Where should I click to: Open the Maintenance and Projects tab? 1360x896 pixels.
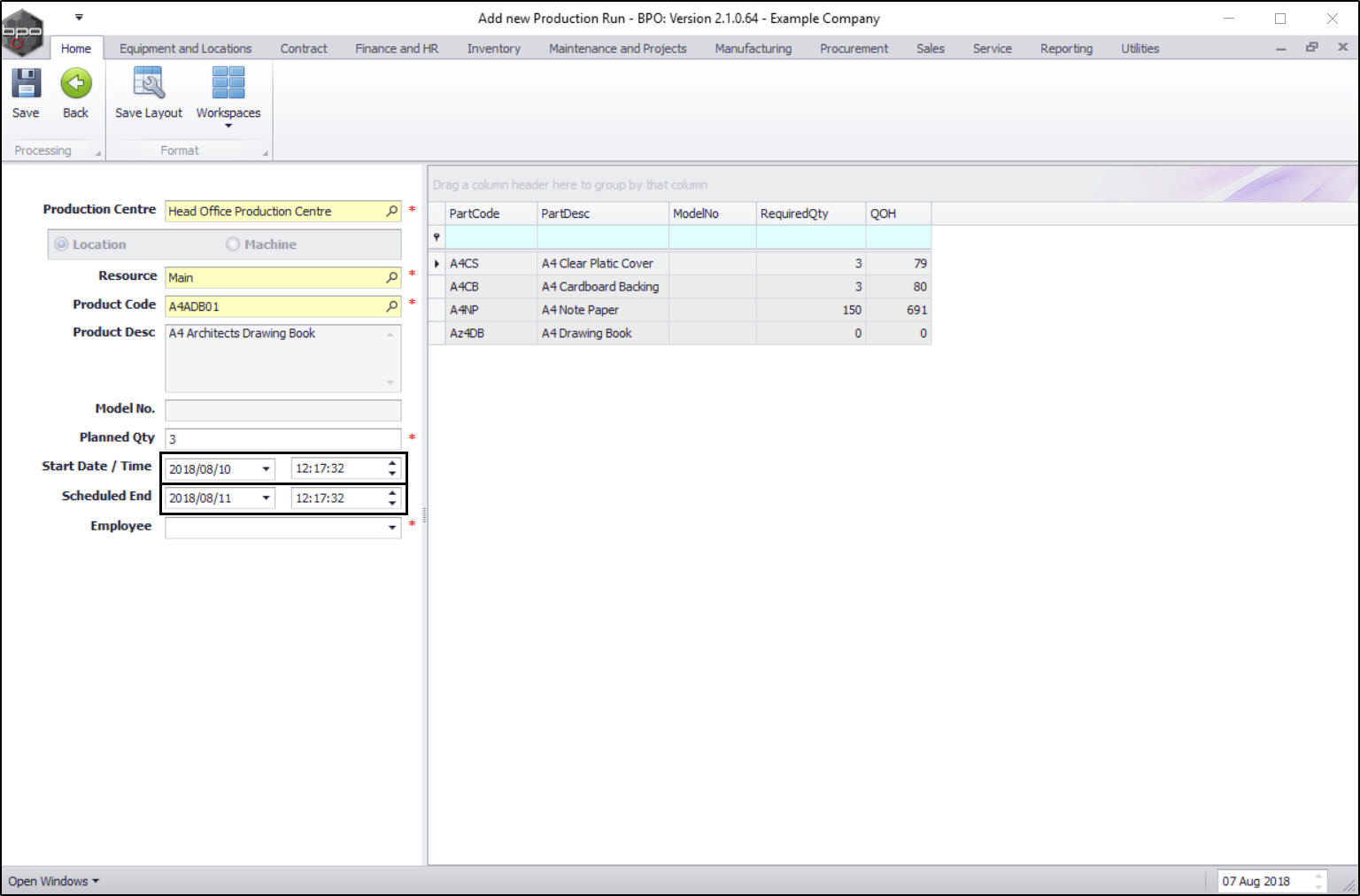618,49
